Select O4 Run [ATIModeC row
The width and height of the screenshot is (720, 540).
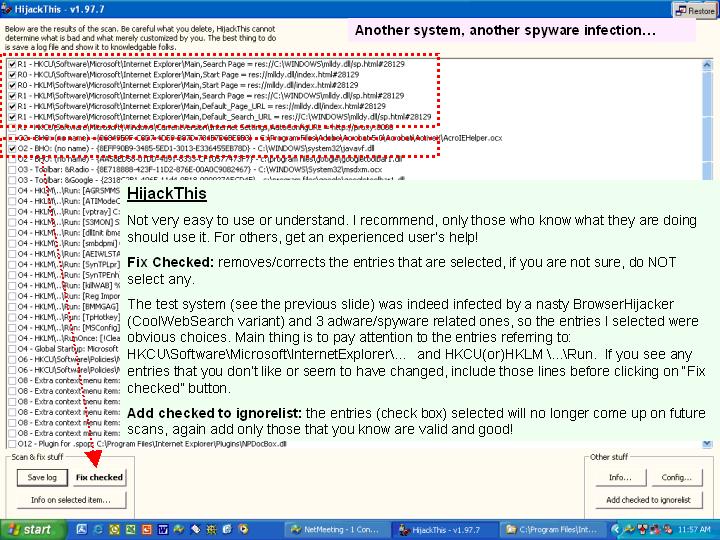64,202
